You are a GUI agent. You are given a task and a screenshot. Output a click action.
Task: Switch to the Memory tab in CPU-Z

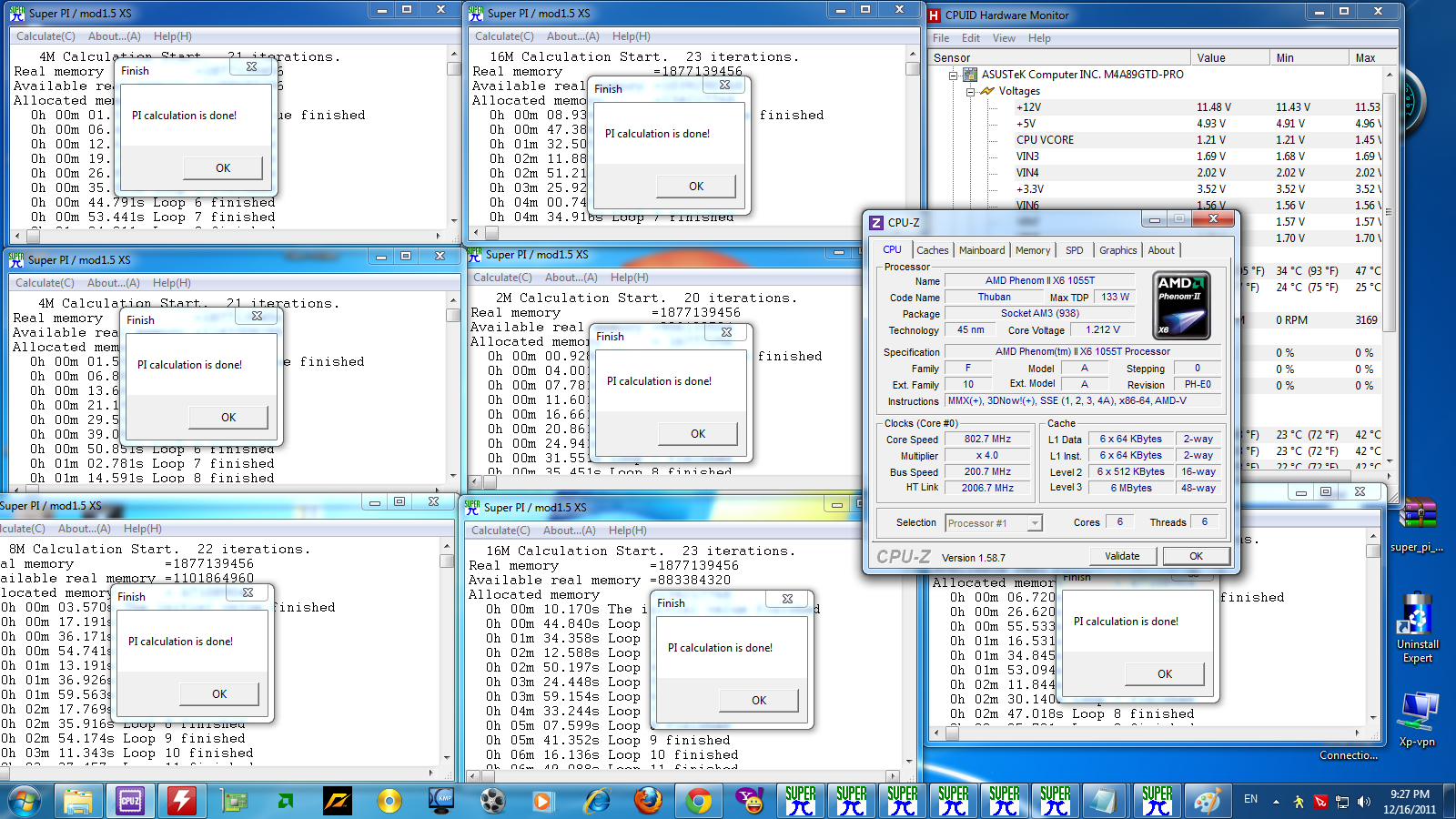[x=1032, y=250]
